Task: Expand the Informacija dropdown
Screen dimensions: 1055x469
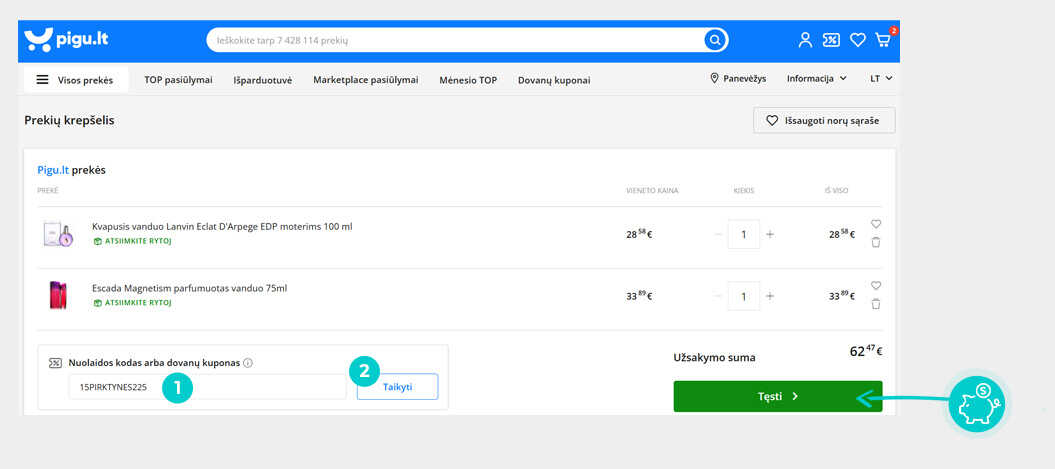Action: 816,79
